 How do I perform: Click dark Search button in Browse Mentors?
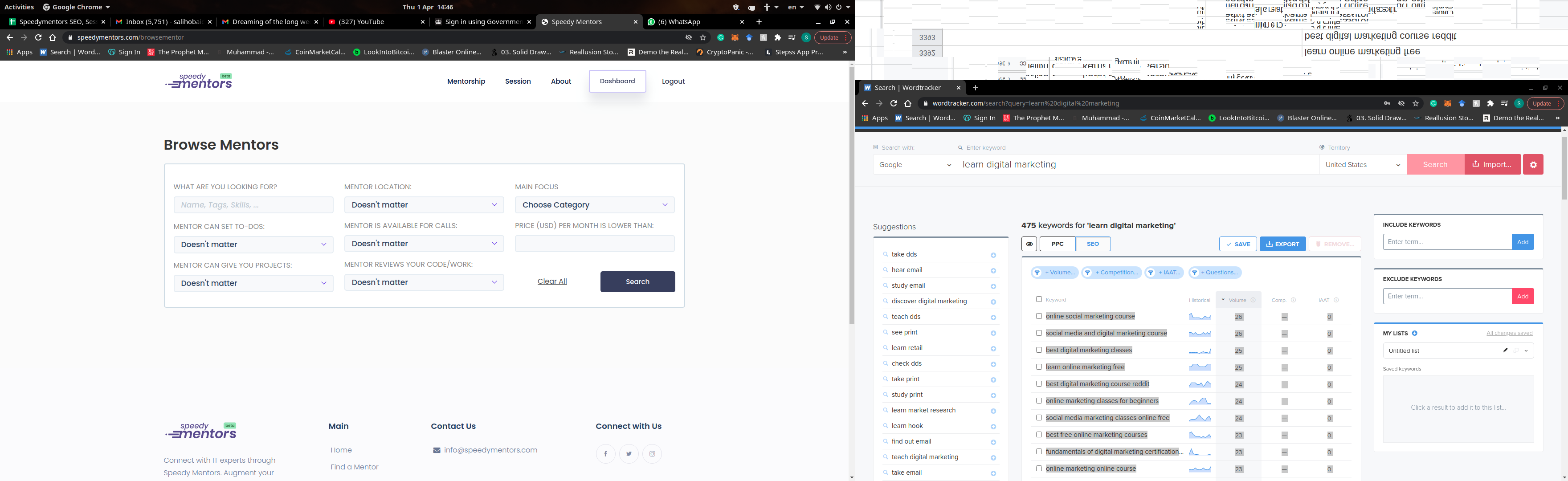click(x=637, y=281)
